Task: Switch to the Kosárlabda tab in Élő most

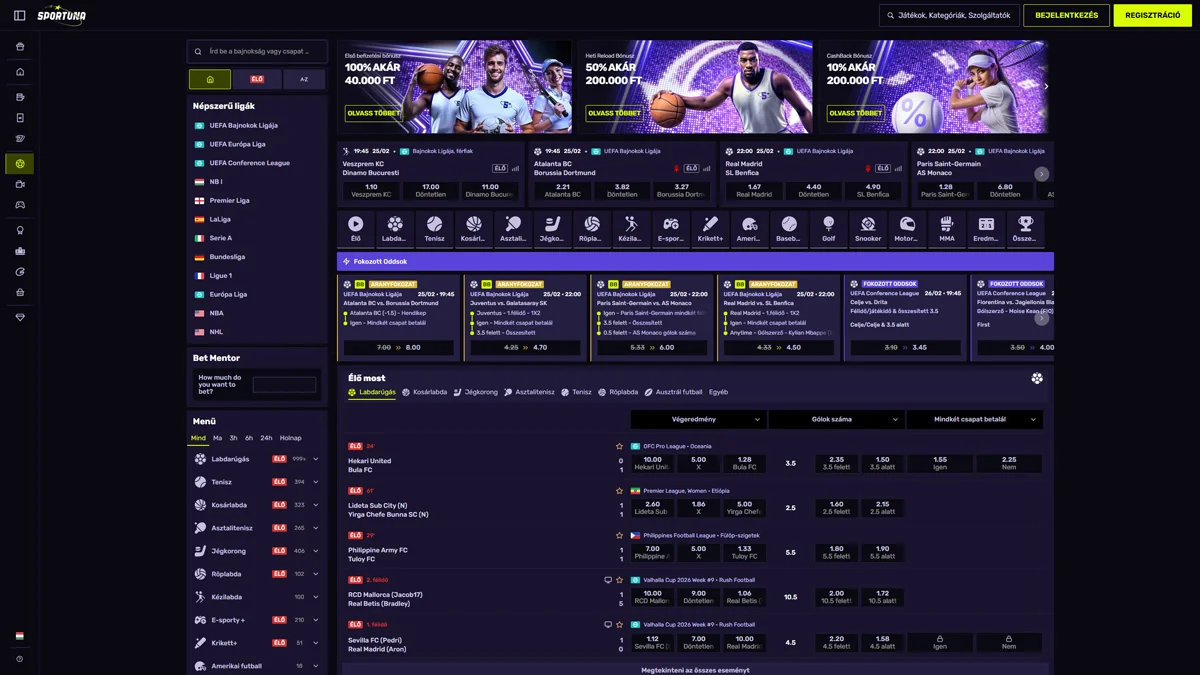Action: pyautogui.click(x=425, y=393)
